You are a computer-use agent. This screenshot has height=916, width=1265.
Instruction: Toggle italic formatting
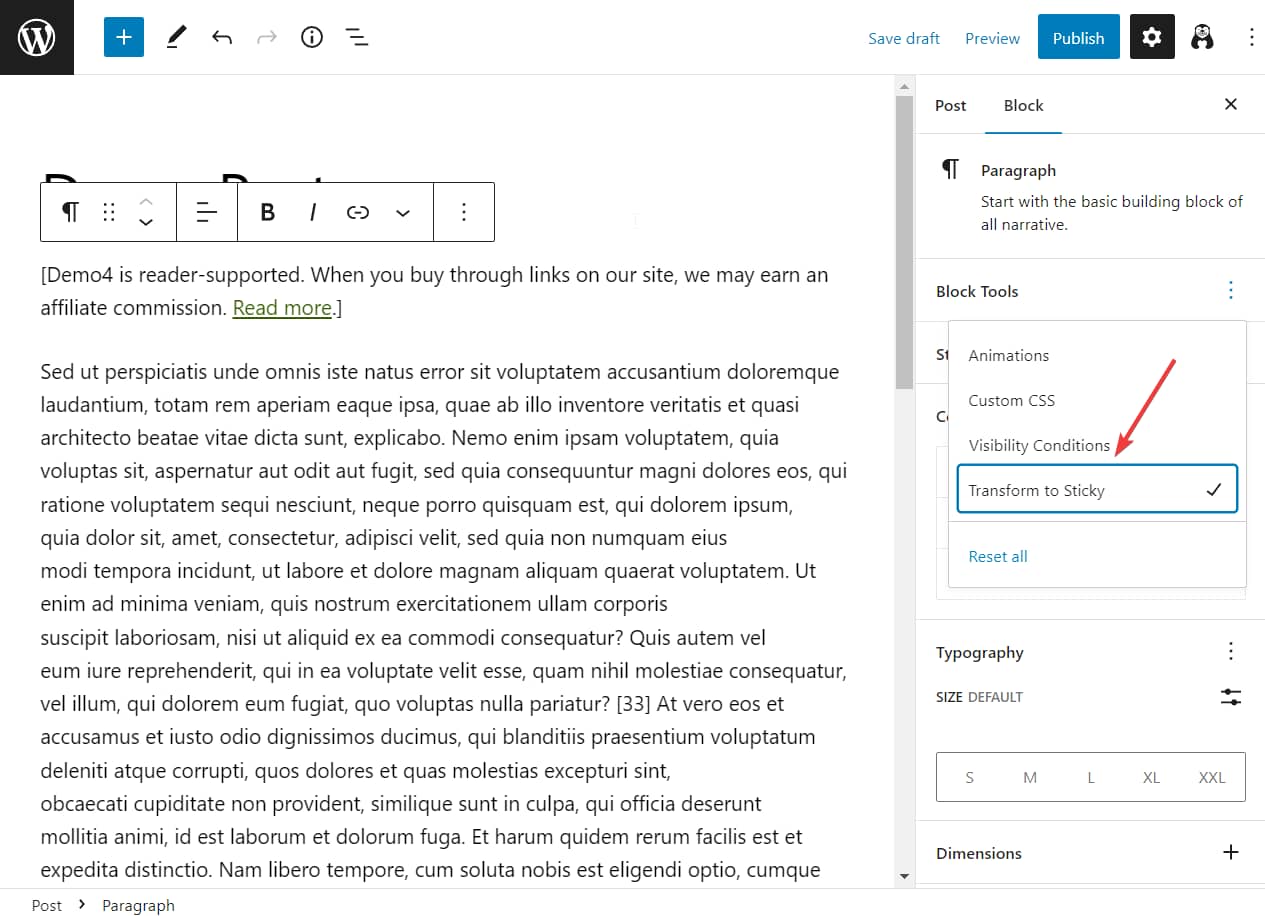click(313, 212)
